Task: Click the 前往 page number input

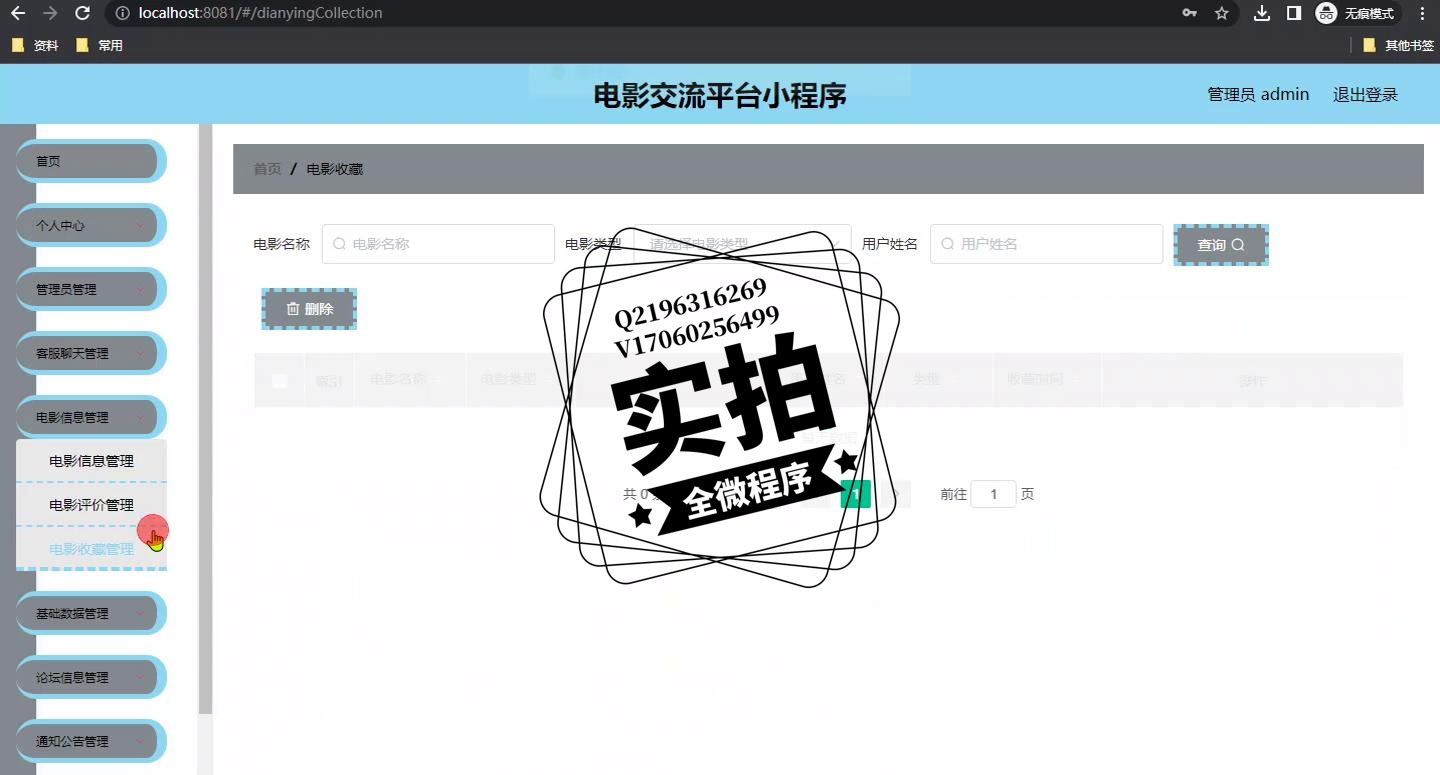Action: [993, 494]
